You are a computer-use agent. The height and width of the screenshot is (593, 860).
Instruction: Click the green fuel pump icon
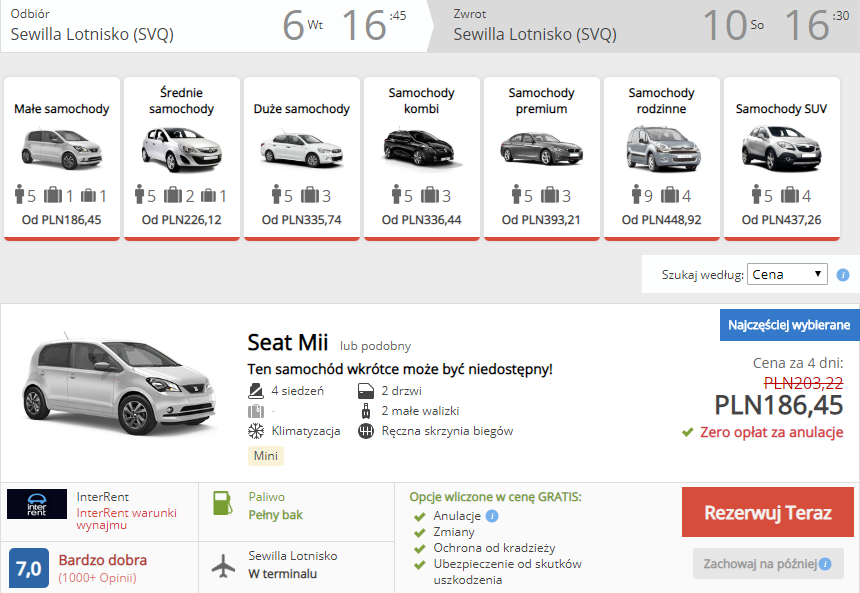pos(223,503)
